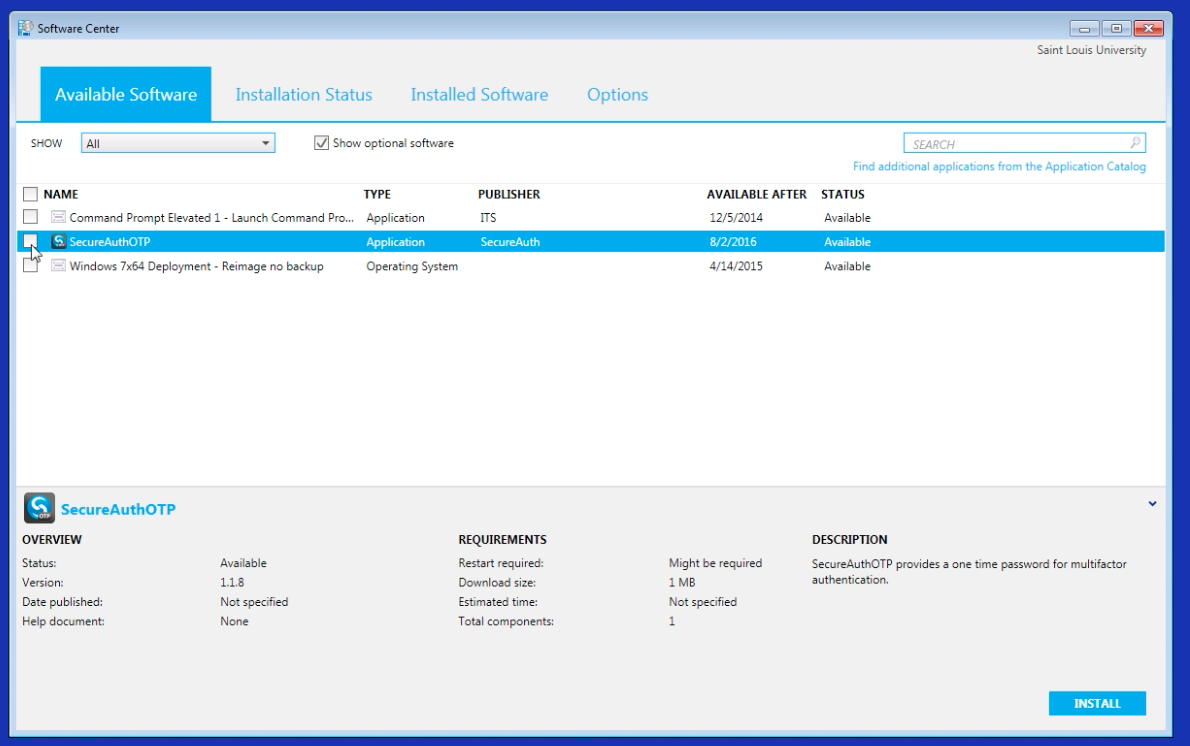Image resolution: width=1190 pixels, height=746 pixels.
Task: Click the SecureAuth publisher cell
Action: click(x=510, y=242)
